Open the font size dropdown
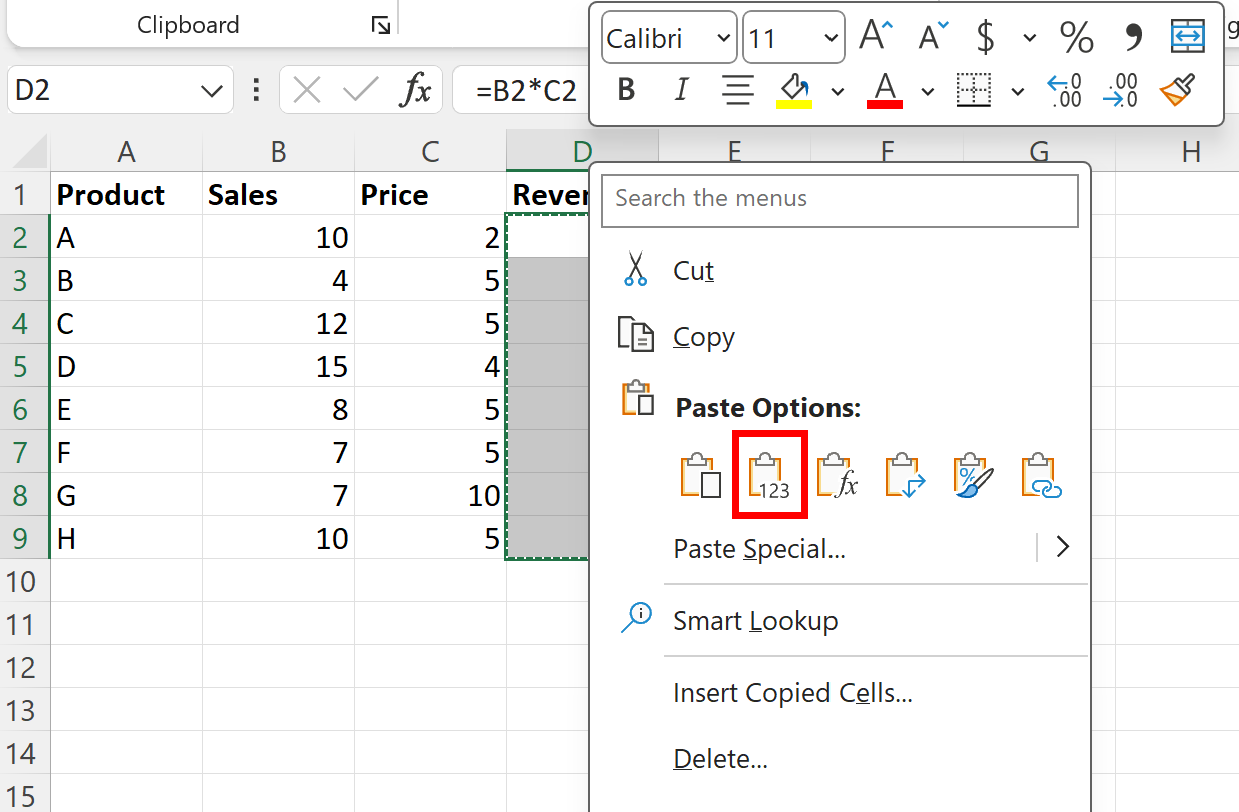The image size is (1239, 812). [793, 37]
